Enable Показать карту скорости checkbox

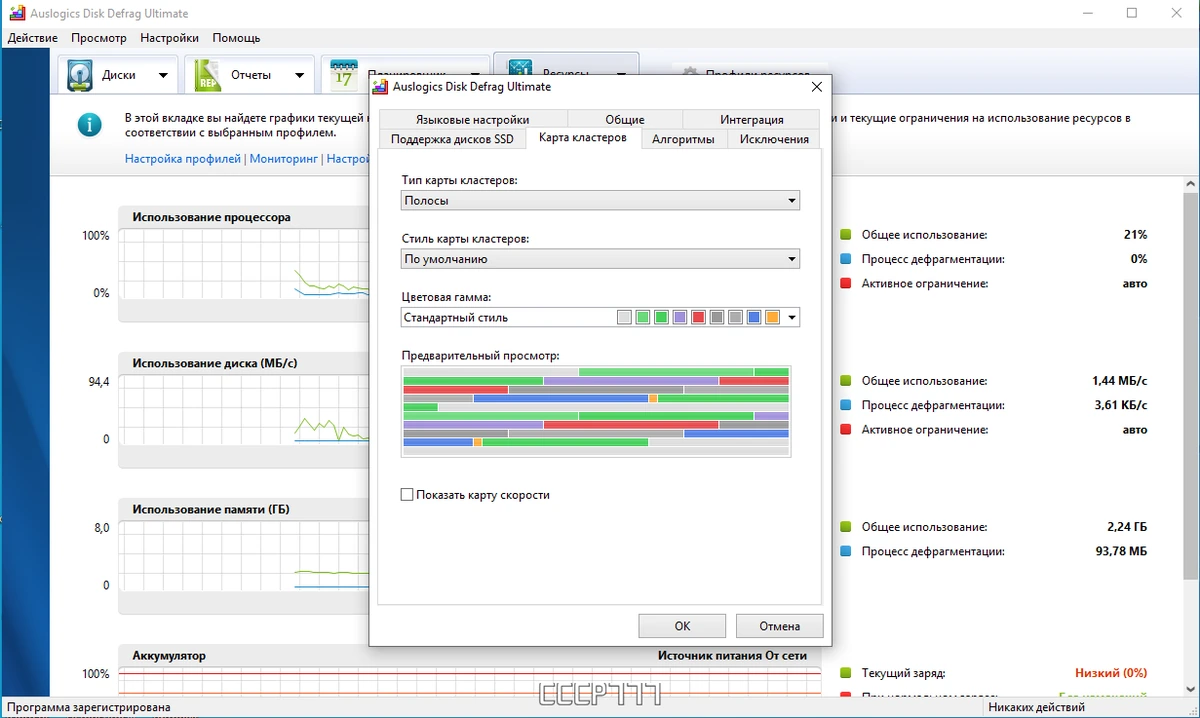[x=407, y=495]
